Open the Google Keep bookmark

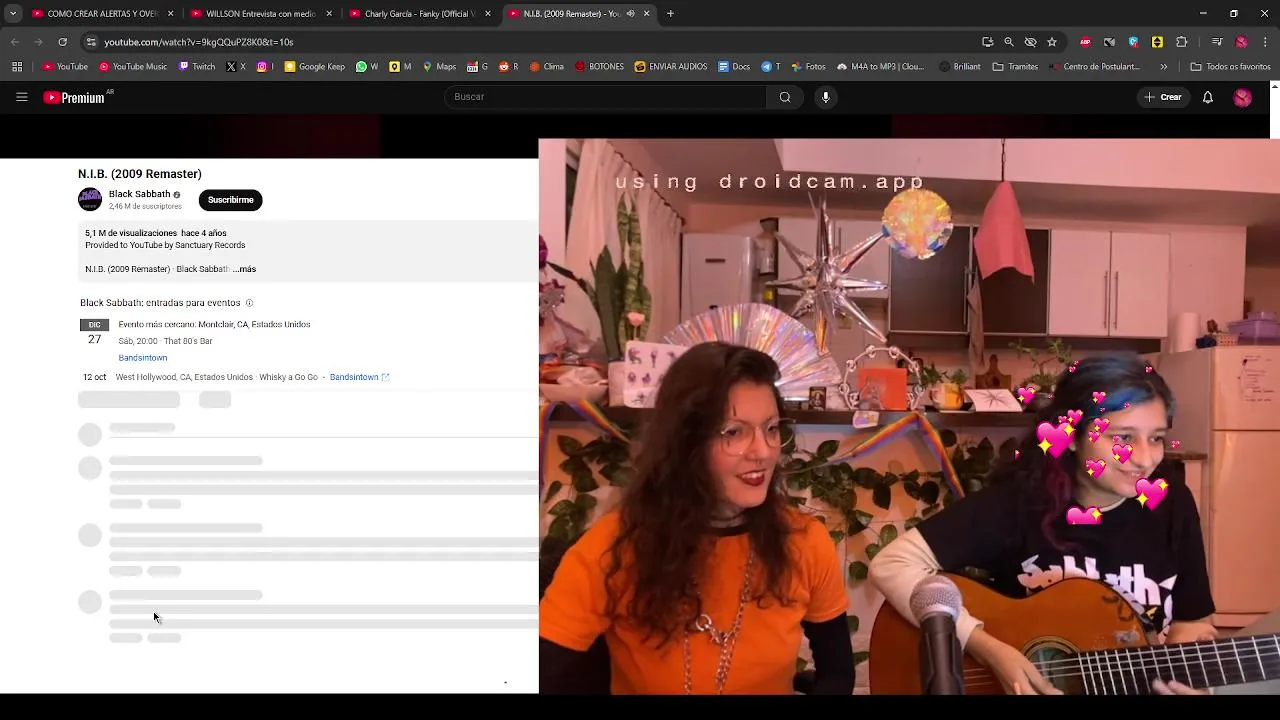point(315,67)
